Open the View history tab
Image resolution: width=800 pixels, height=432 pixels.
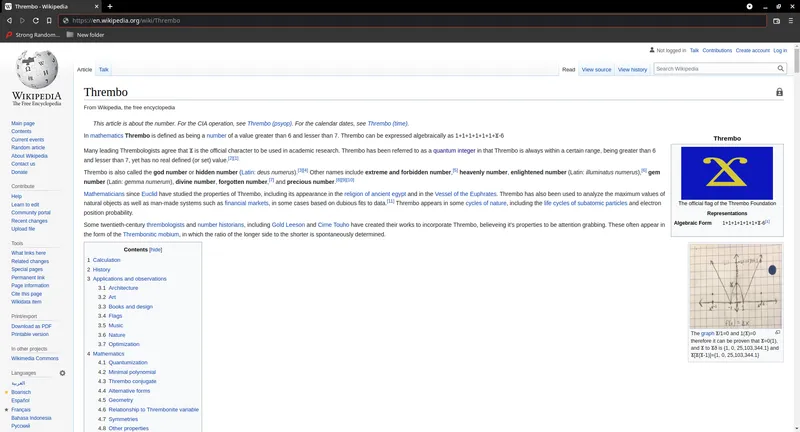(x=632, y=69)
